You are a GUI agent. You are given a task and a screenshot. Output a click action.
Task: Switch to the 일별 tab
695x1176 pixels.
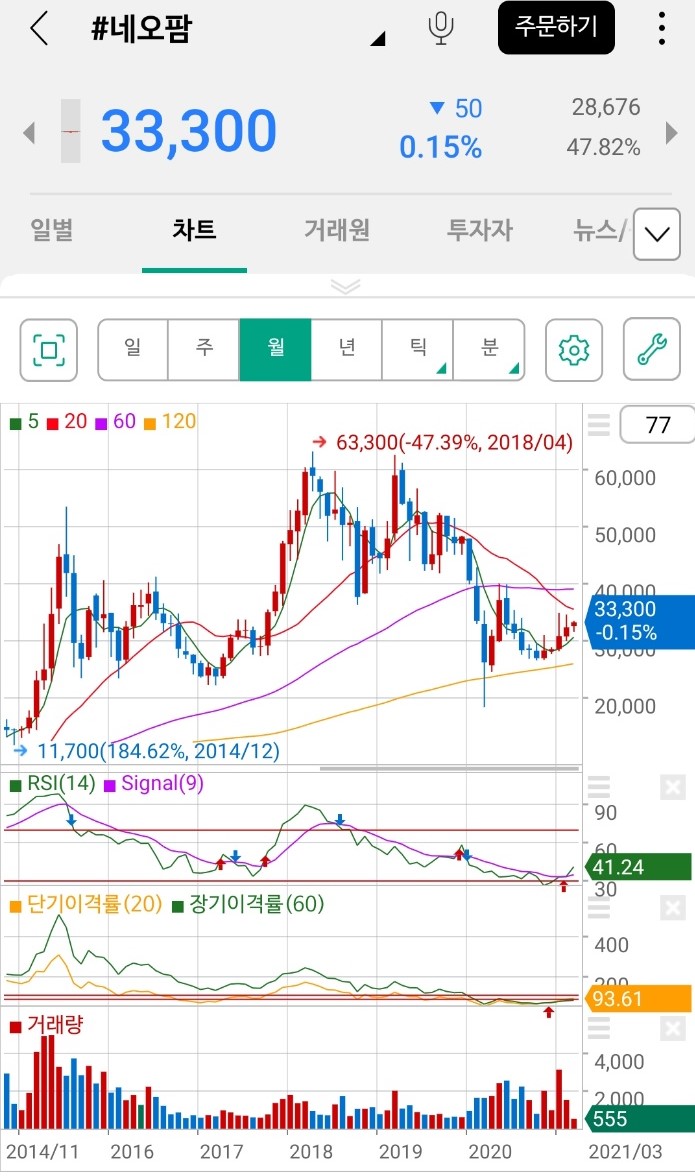tap(52, 230)
